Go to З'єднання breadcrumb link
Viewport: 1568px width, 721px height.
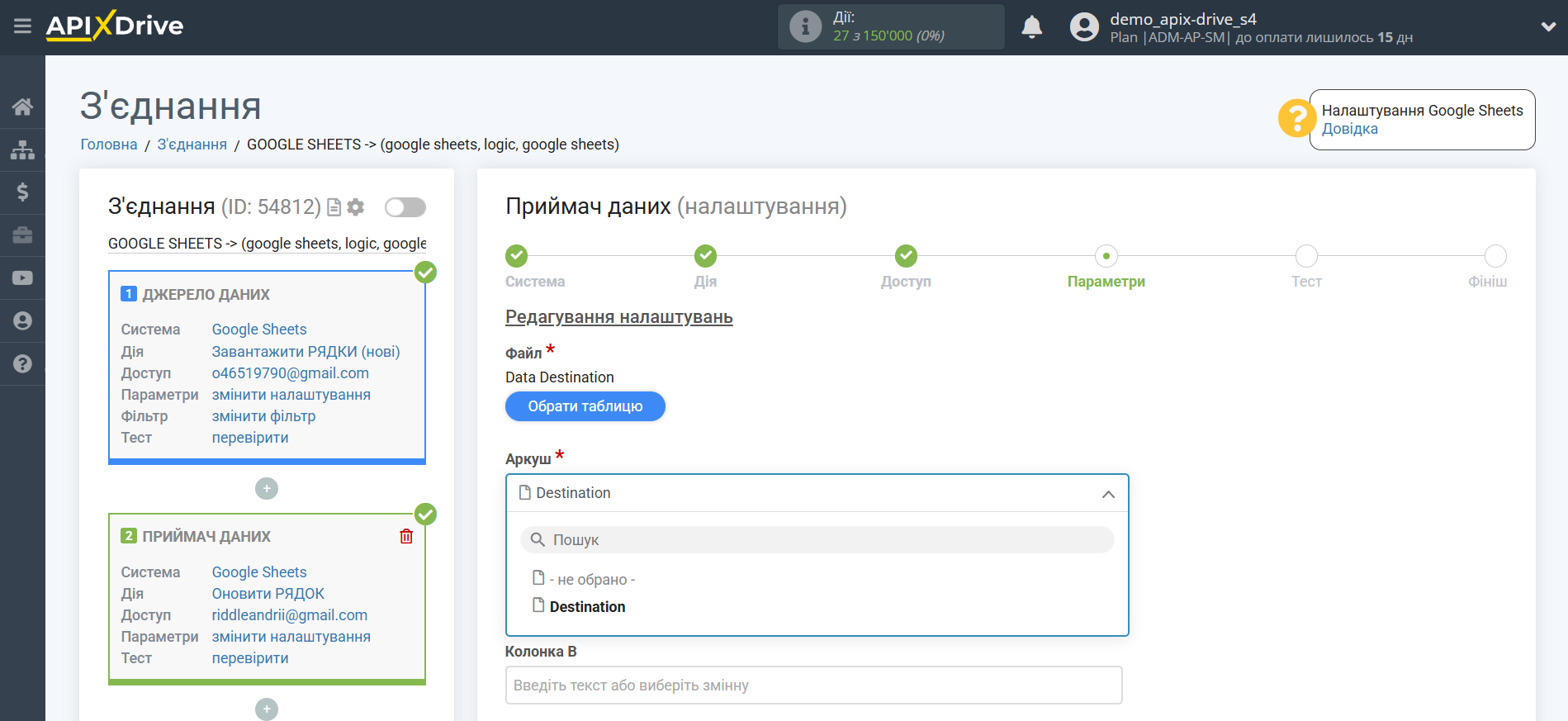(192, 145)
